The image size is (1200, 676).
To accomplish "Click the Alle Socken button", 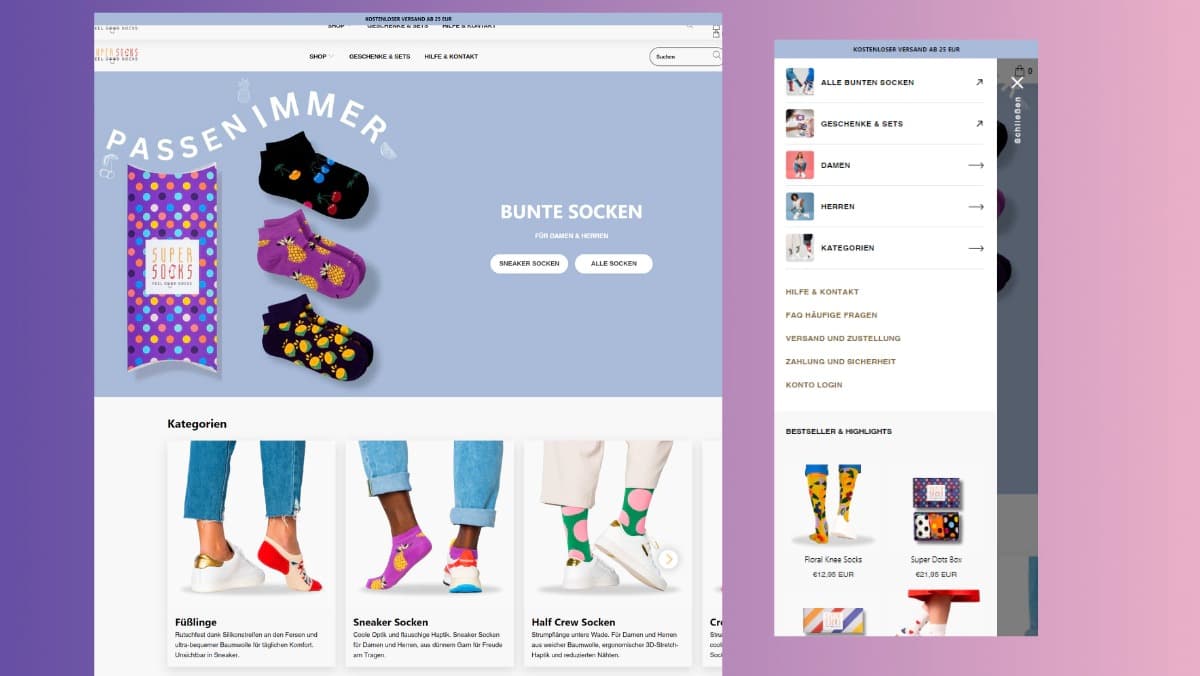I will coord(613,264).
